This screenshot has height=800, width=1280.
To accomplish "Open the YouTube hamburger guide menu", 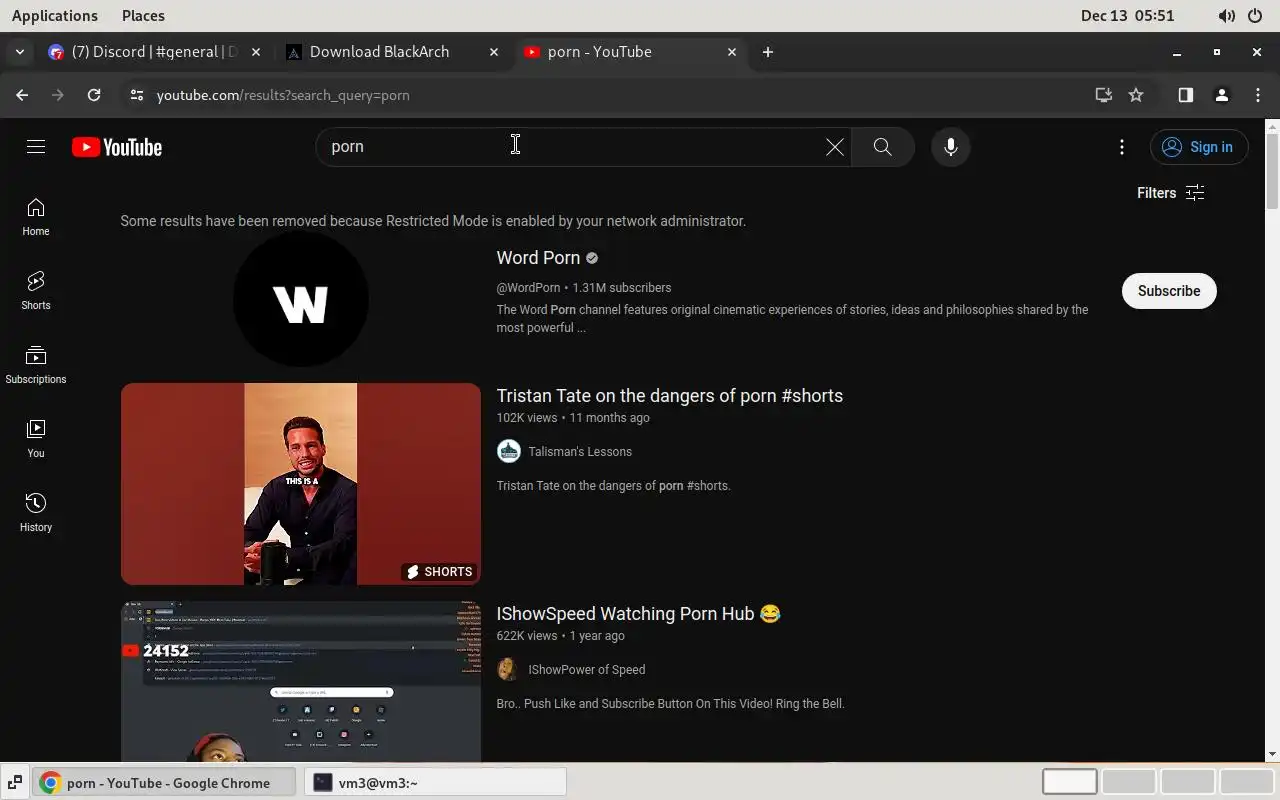I will (x=36, y=147).
